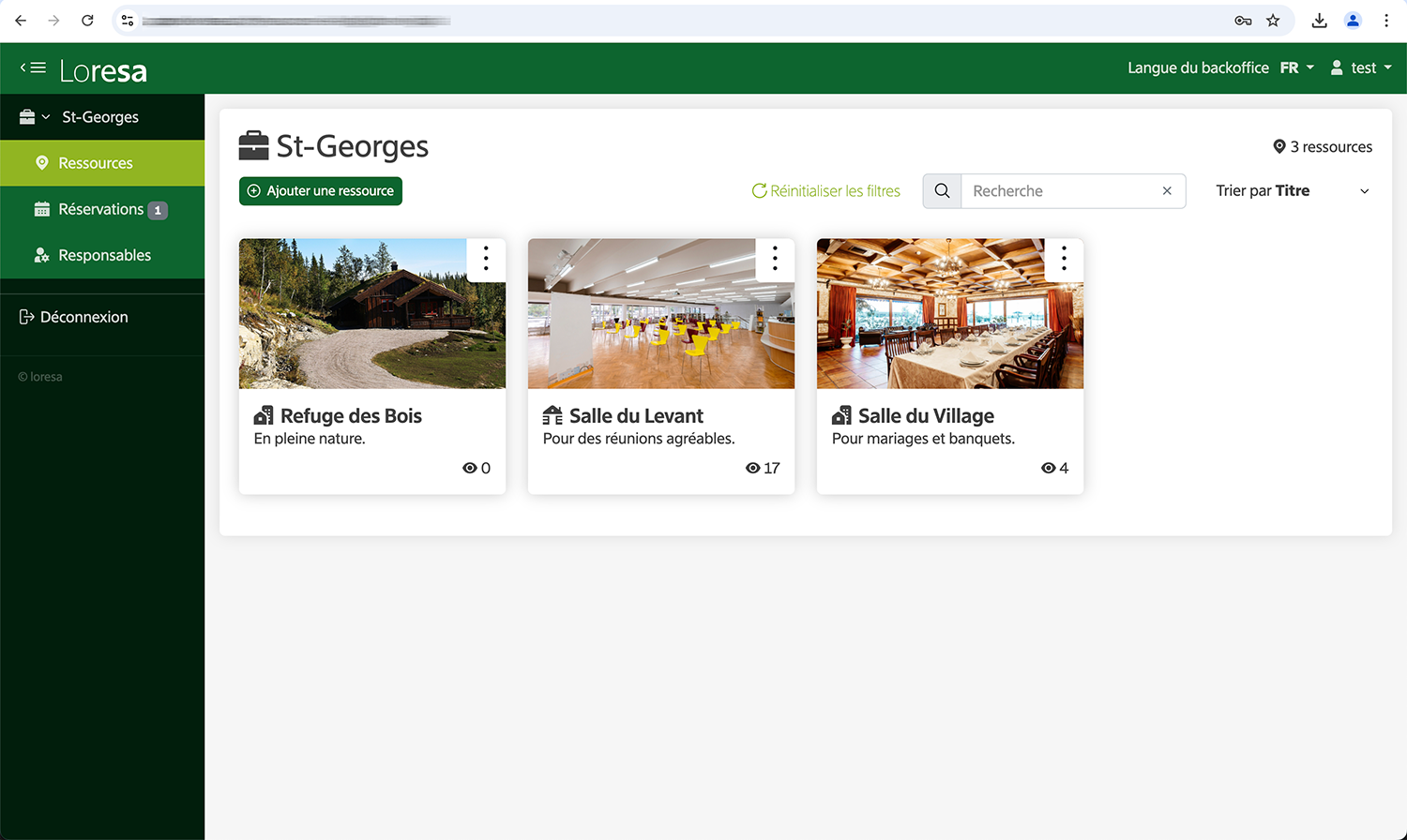The image size is (1407, 840).
Task: Open the Trier par Titre sort dropdown
Action: tap(1292, 191)
